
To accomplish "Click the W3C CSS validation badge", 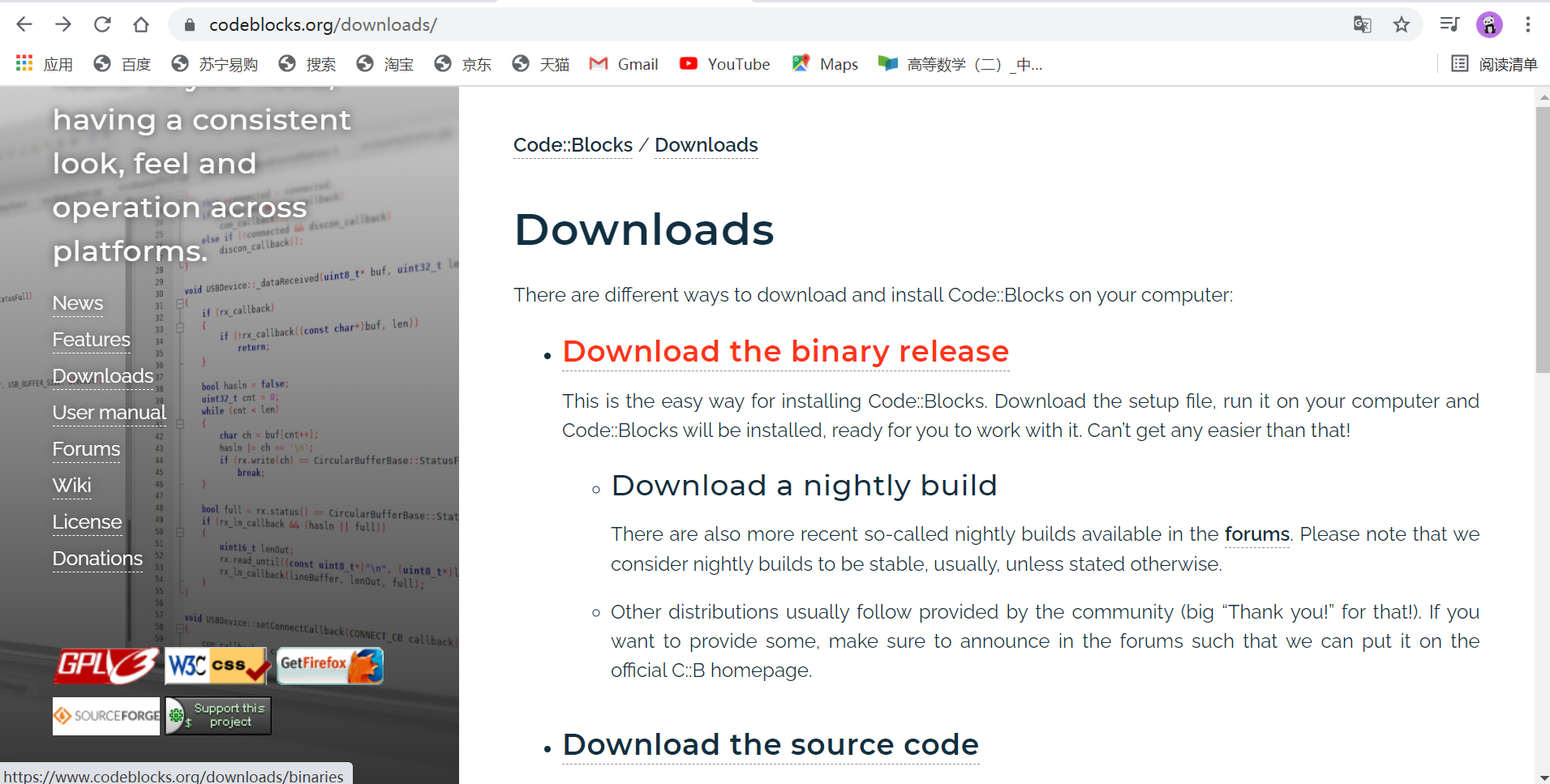I will pyautogui.click(x=217, y=666).
